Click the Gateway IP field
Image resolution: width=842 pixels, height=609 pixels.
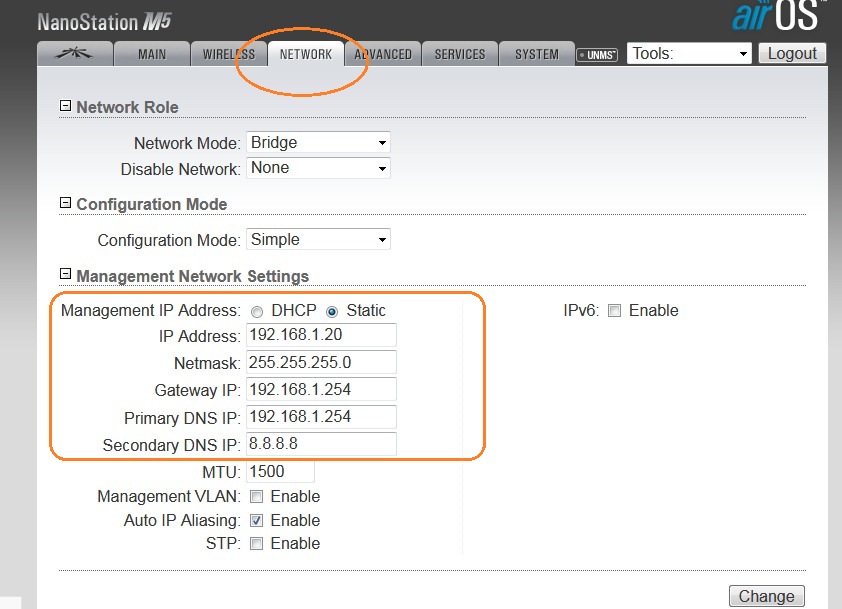coord(321,389)
